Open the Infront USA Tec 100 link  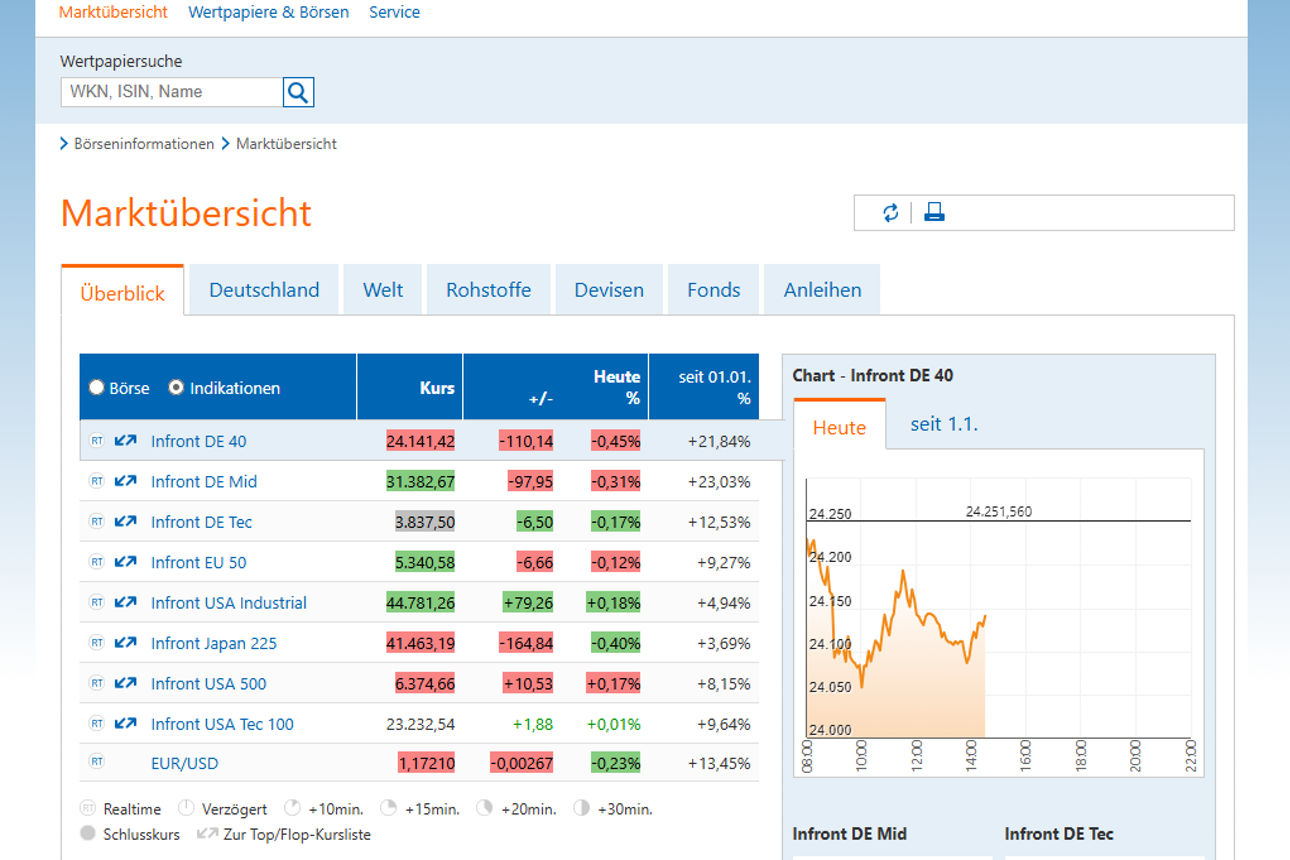click(x=222, y=724)
